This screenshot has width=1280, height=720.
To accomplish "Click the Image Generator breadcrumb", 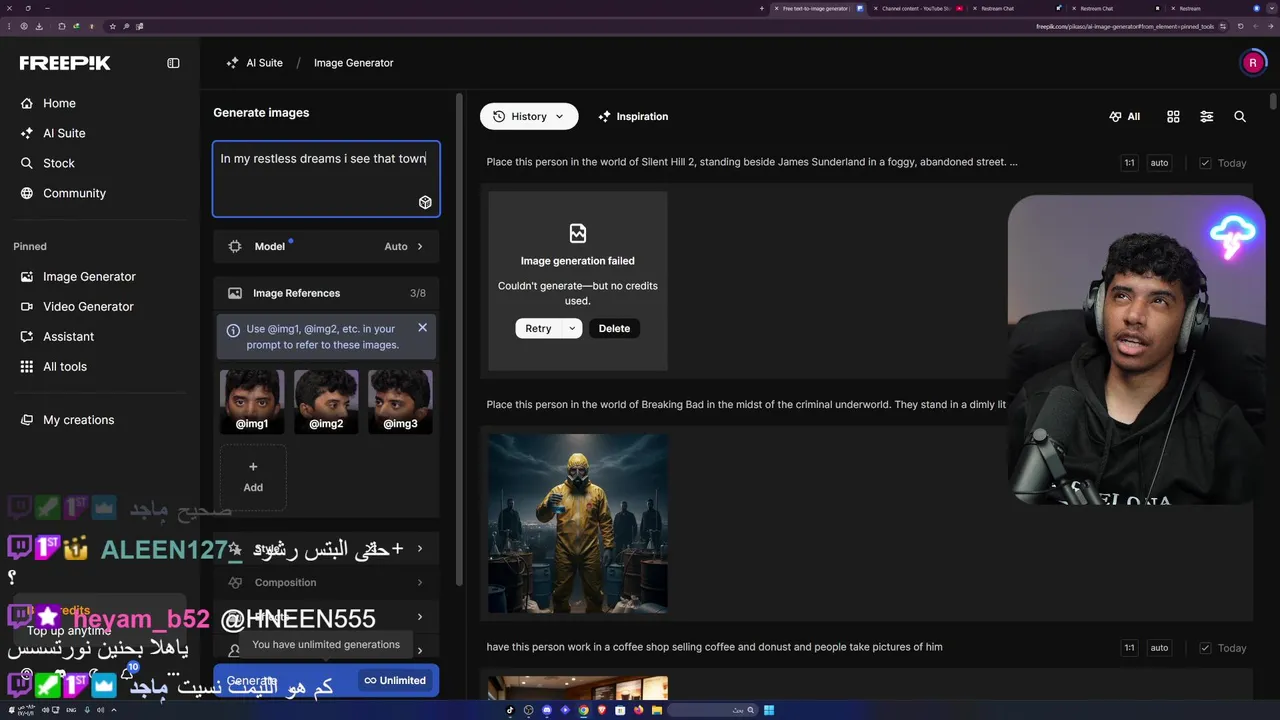I will (354, 63).
